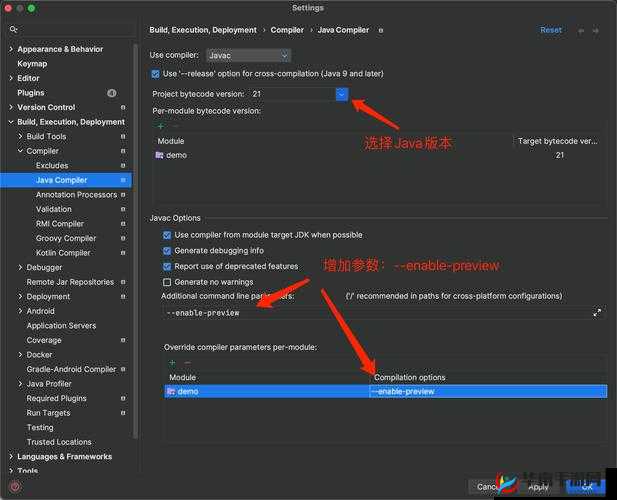Collapse Build, Execution, Deployment section
This screenshot has height=500, width=617.
click(x=11, y=122)
